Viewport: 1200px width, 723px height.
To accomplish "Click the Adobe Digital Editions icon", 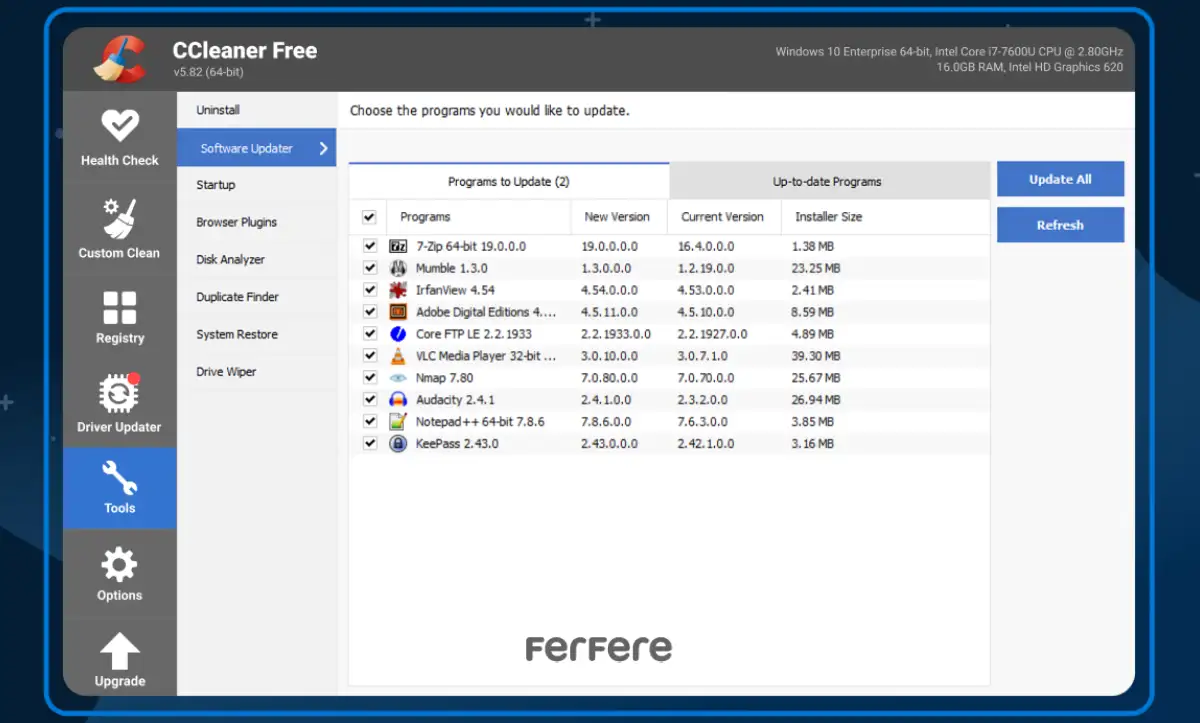I will [398, 312].
